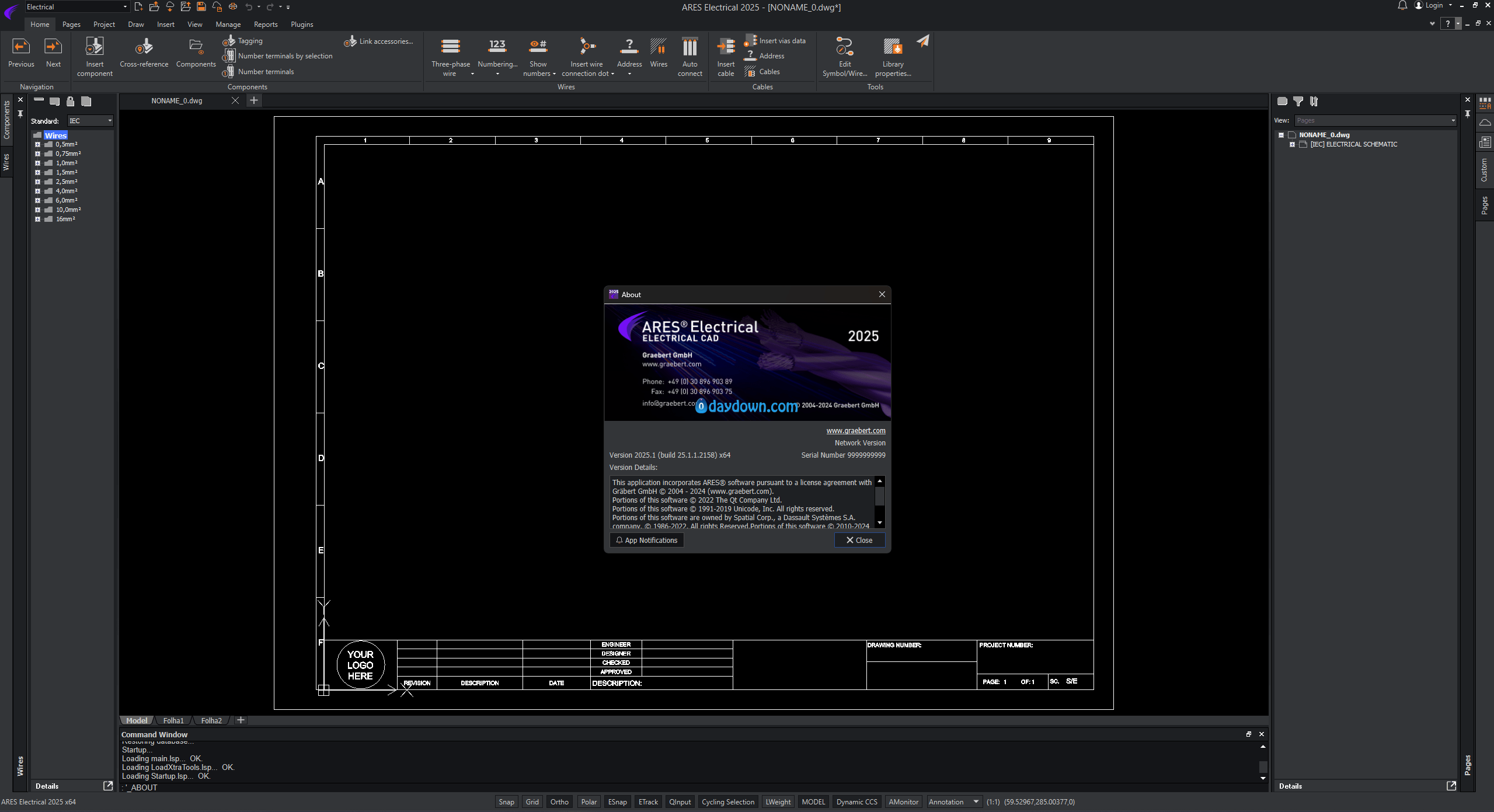Click the Link accessories tool

pyautogui.click(x=379, y=41)
